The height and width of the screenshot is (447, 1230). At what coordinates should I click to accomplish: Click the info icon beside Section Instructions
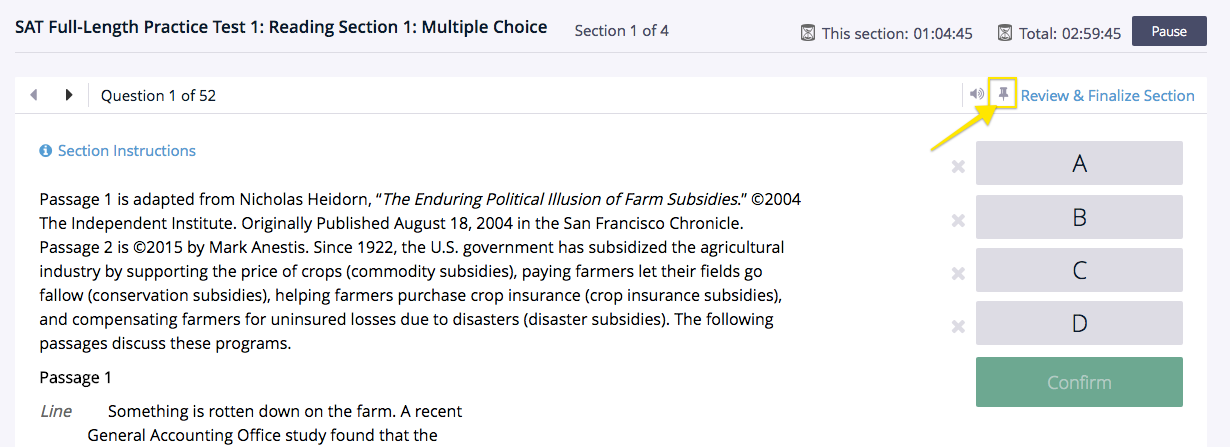pyautogui.click(x=45, y=151)
